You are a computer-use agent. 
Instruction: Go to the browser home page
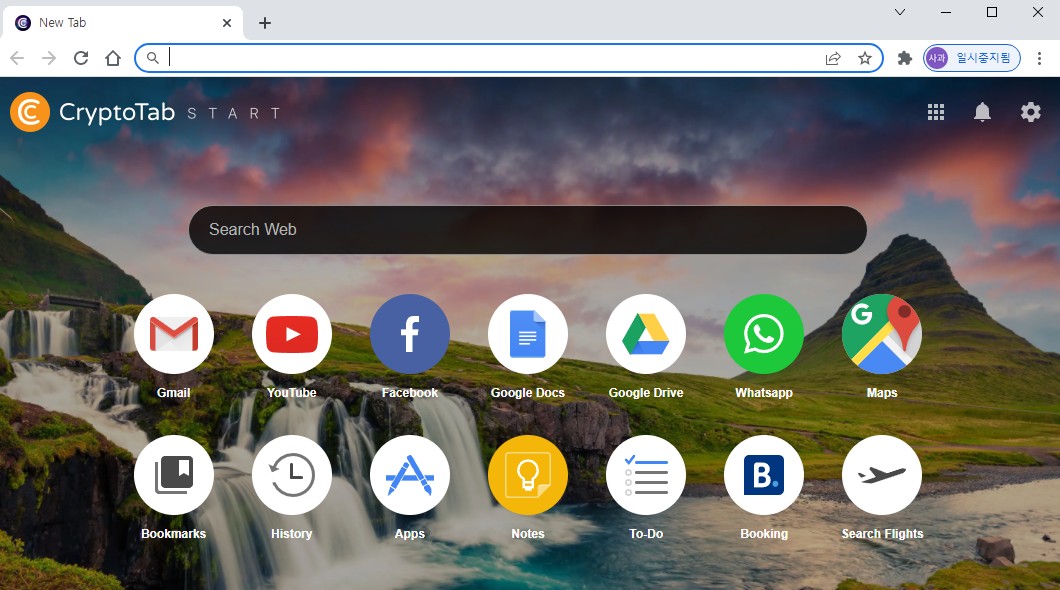pos(113,58)
